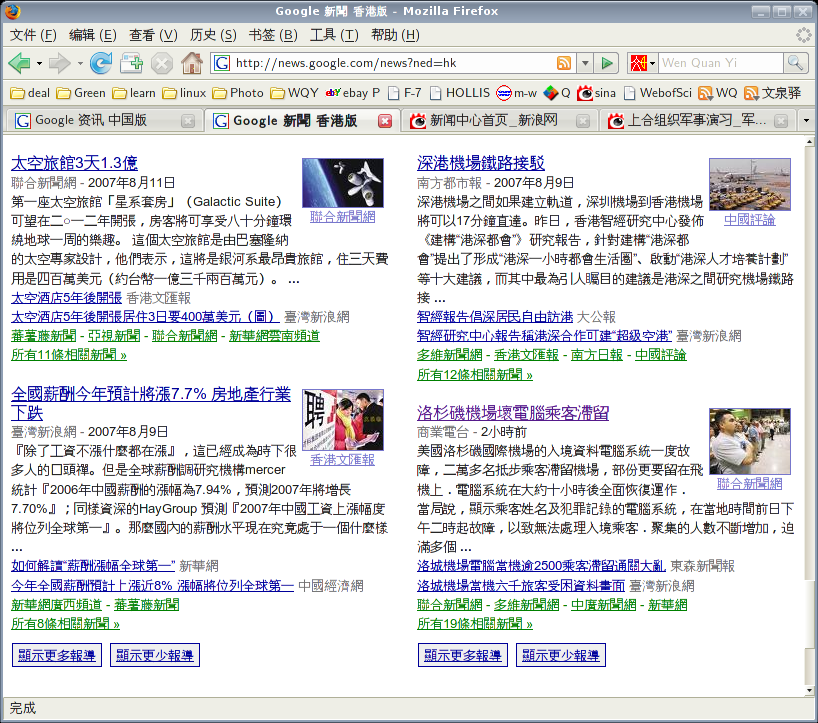Click the stranded passengers thumbnail image
This screenshot has height=723, width=818.
coord(750,441)
